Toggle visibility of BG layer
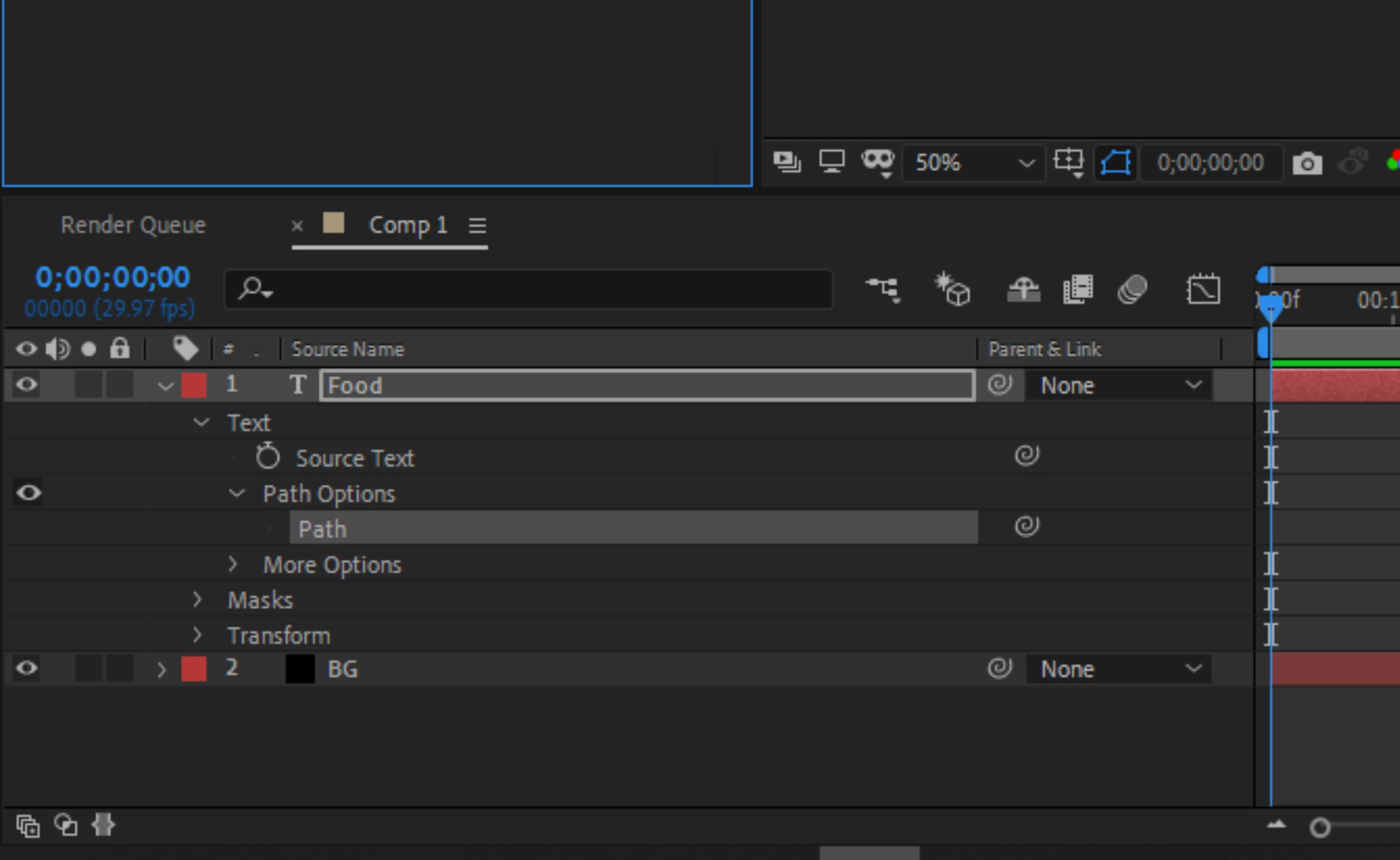This screenshot has height=860, width=1400. click(27, 668)
